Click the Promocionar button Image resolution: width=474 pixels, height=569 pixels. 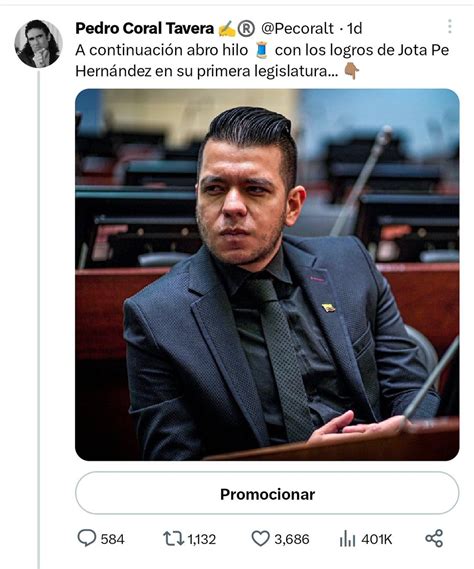click(267, 493)
